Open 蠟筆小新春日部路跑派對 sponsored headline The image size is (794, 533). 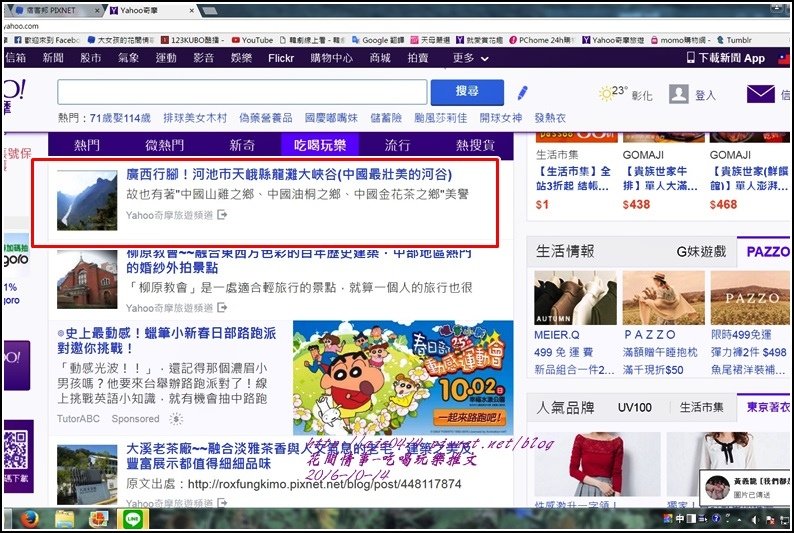pyautogui.click(x=167, y=341)
